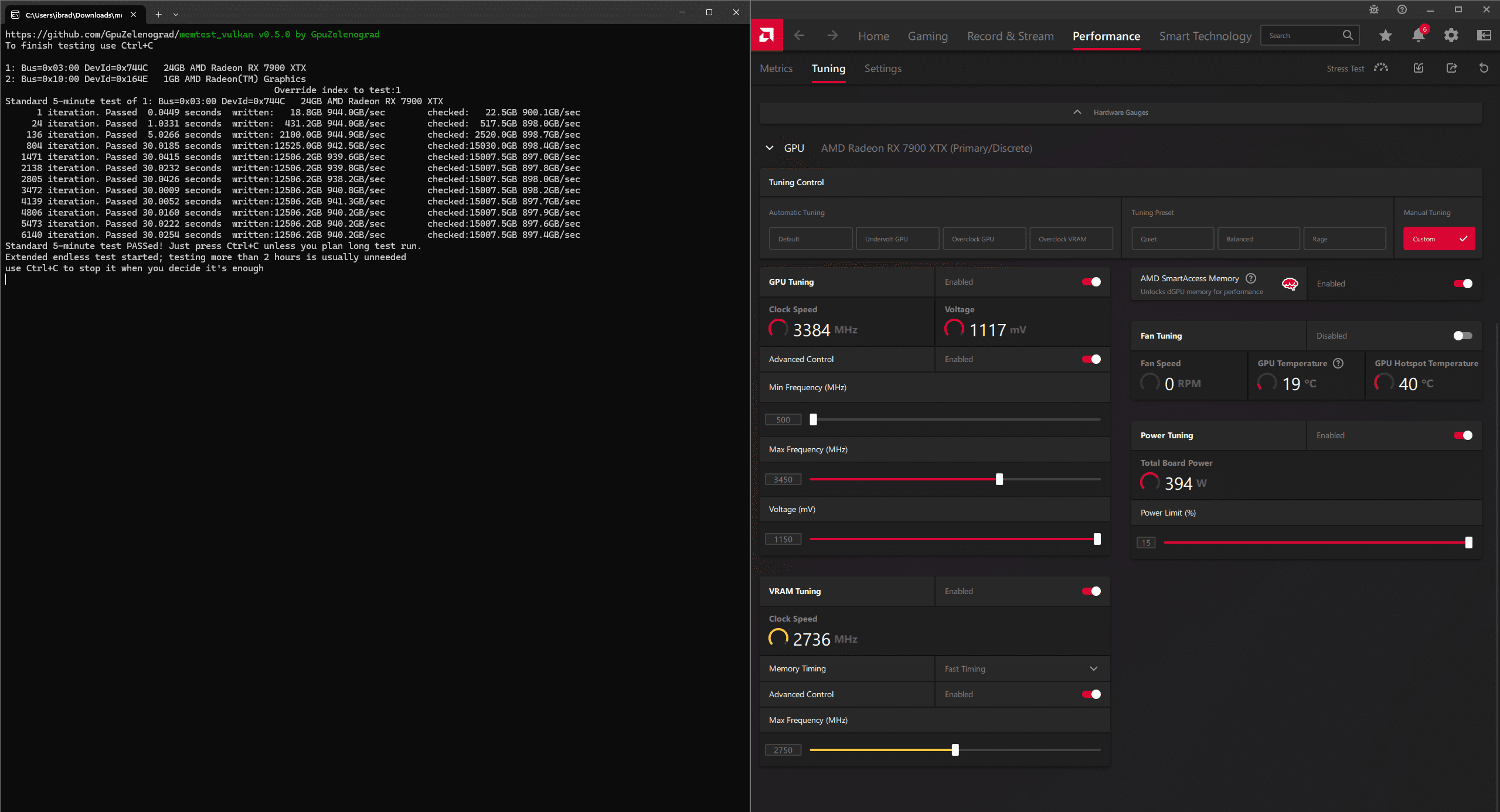Screen dimensions: 1500x812
Task: Select Rage tuning preset
Action: coord(1345,238)
